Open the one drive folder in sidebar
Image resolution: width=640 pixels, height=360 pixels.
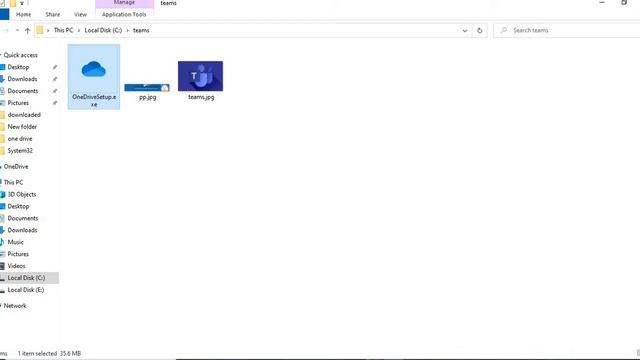coord(20,139)
